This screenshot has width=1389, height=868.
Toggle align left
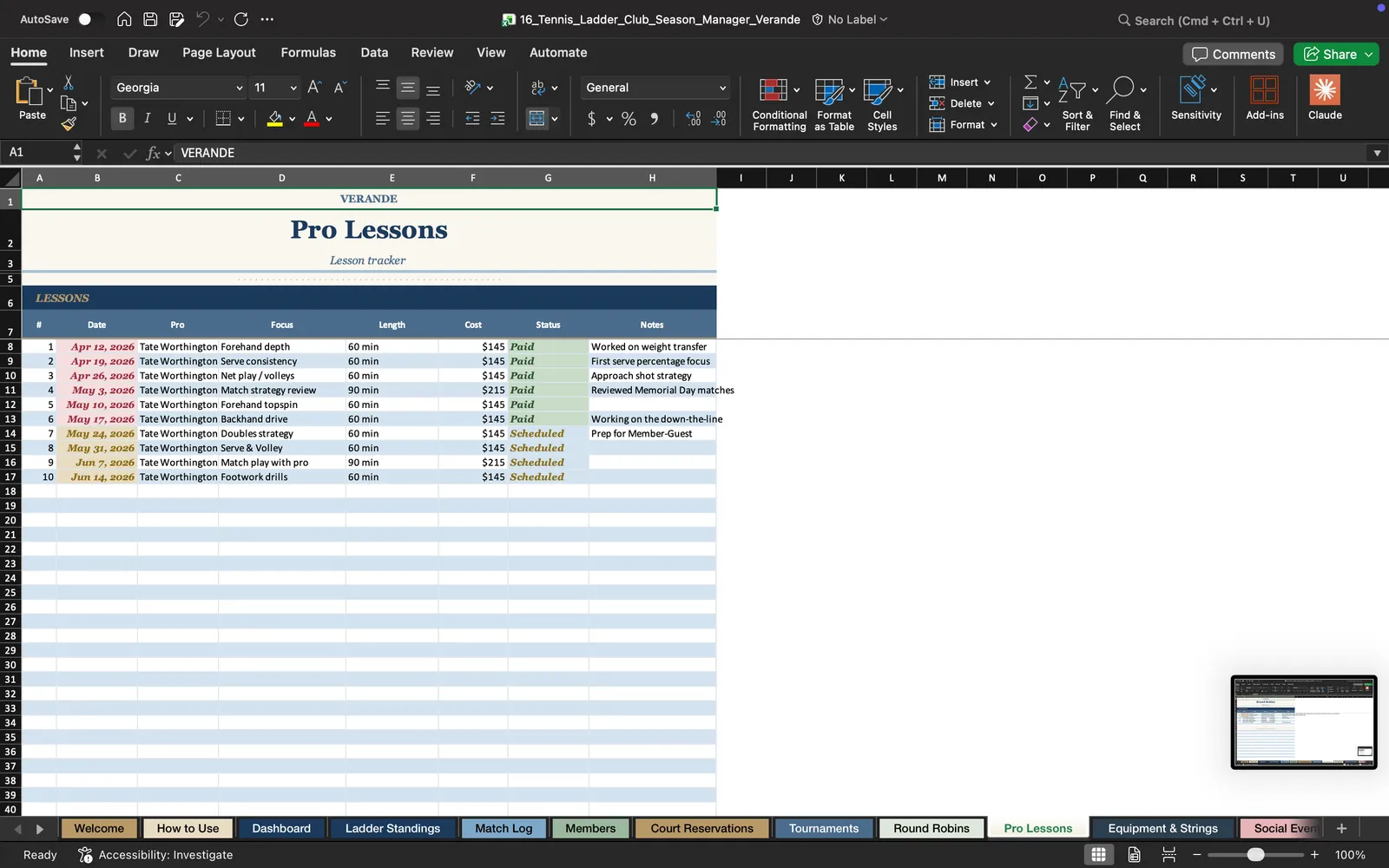(382, 118)
